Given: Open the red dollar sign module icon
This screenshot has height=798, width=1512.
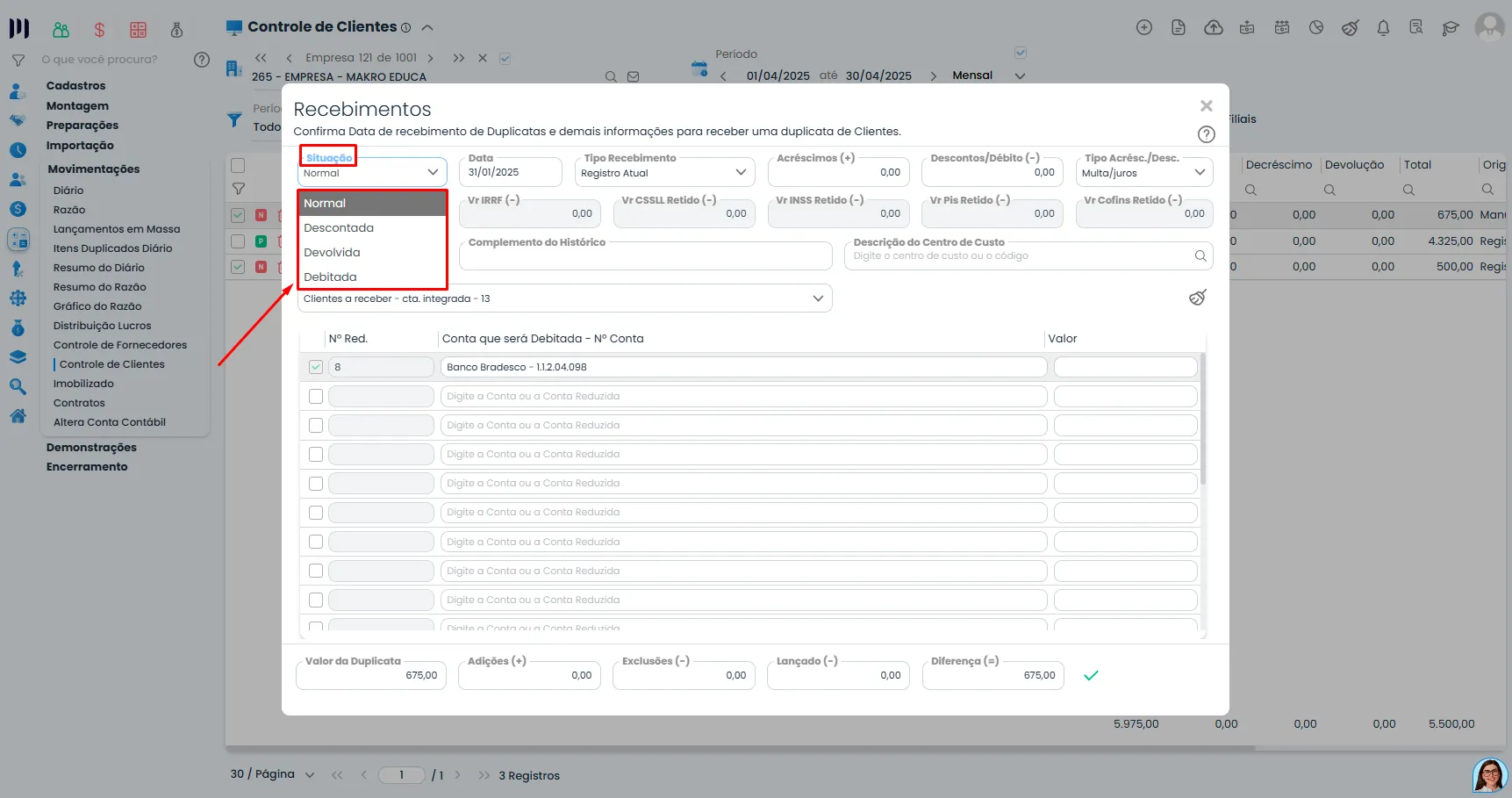Looking at the screenshot, I should (99, 30).
